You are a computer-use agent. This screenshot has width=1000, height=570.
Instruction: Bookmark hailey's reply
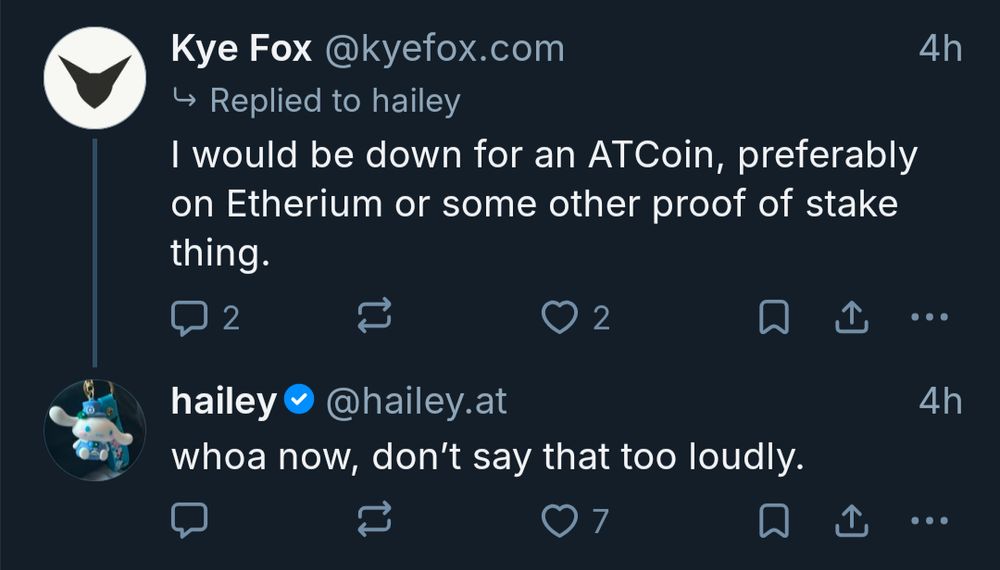click(774, 520)
